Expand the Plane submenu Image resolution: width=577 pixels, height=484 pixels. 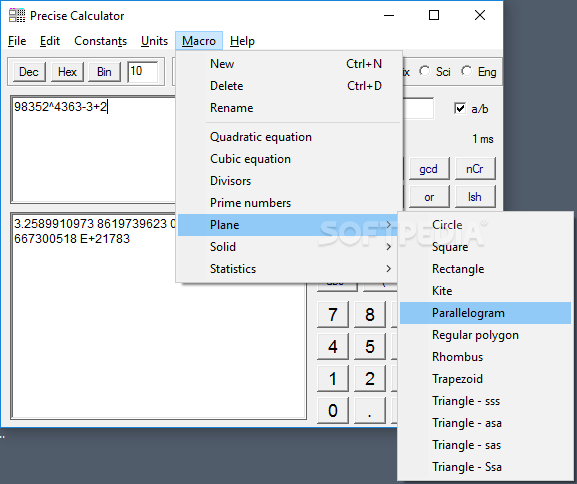(287, 225)
